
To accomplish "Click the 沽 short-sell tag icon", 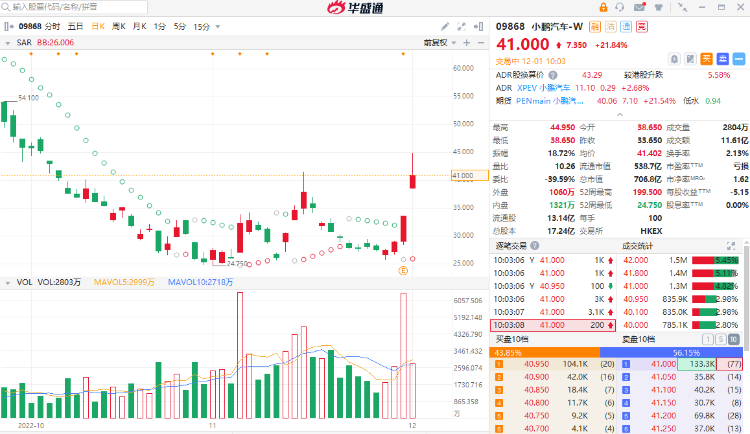I will 610,27.
